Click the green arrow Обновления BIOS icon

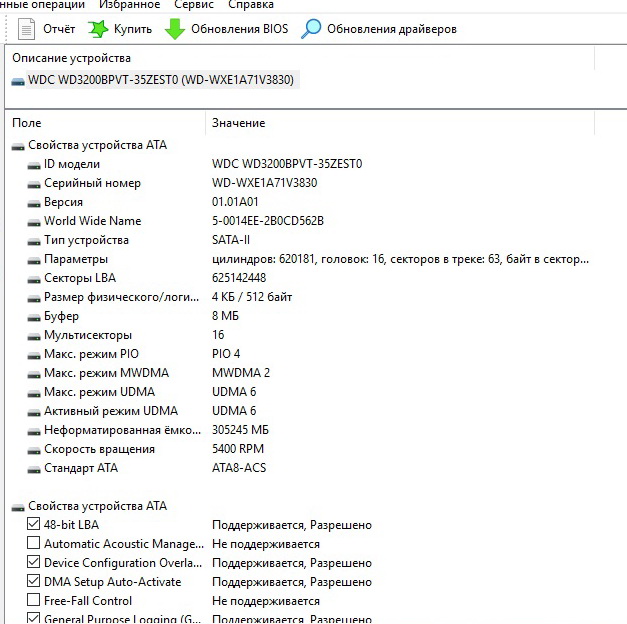pos(175,29)
